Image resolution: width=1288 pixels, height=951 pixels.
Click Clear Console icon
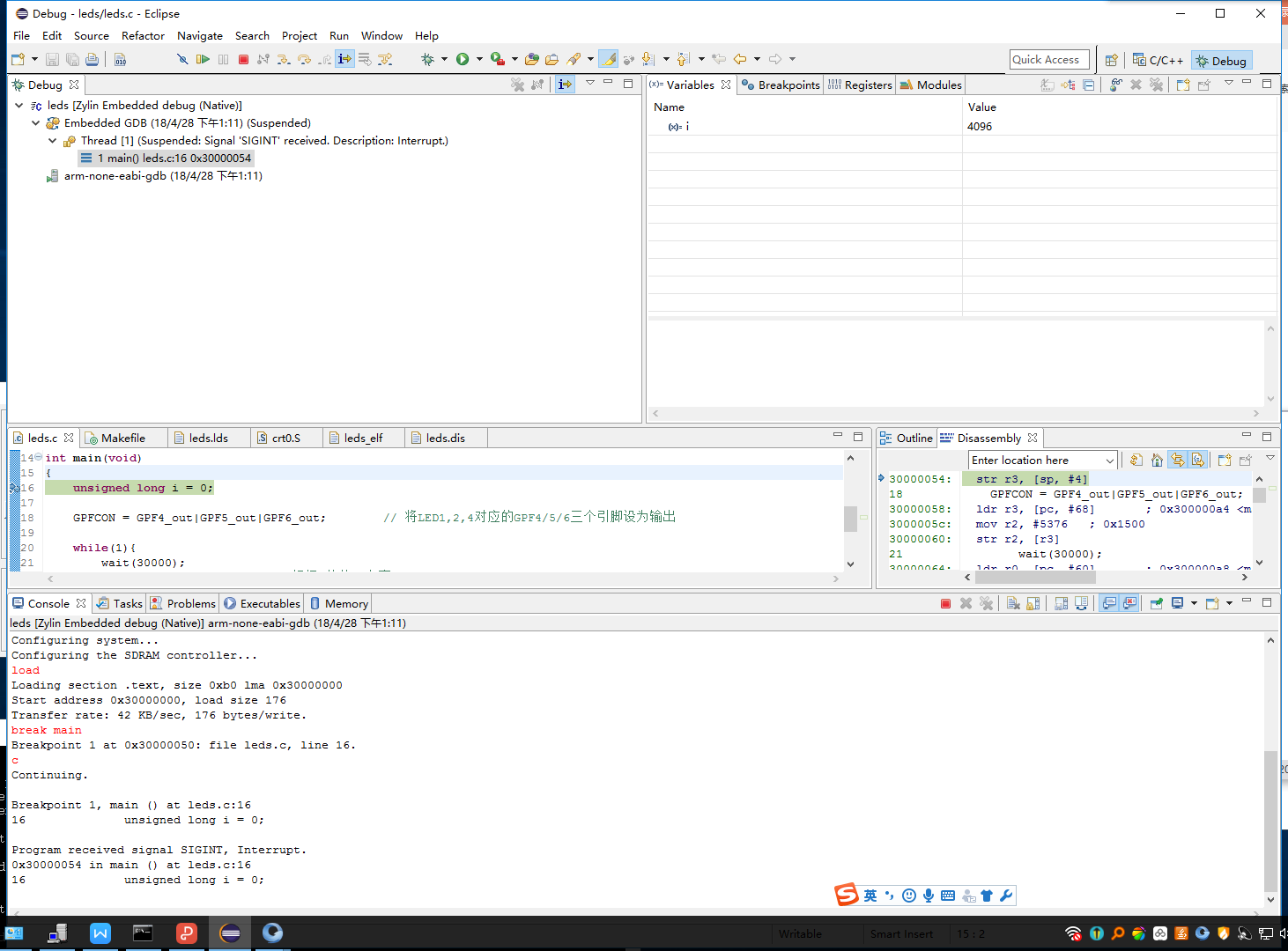point(1013,603)
